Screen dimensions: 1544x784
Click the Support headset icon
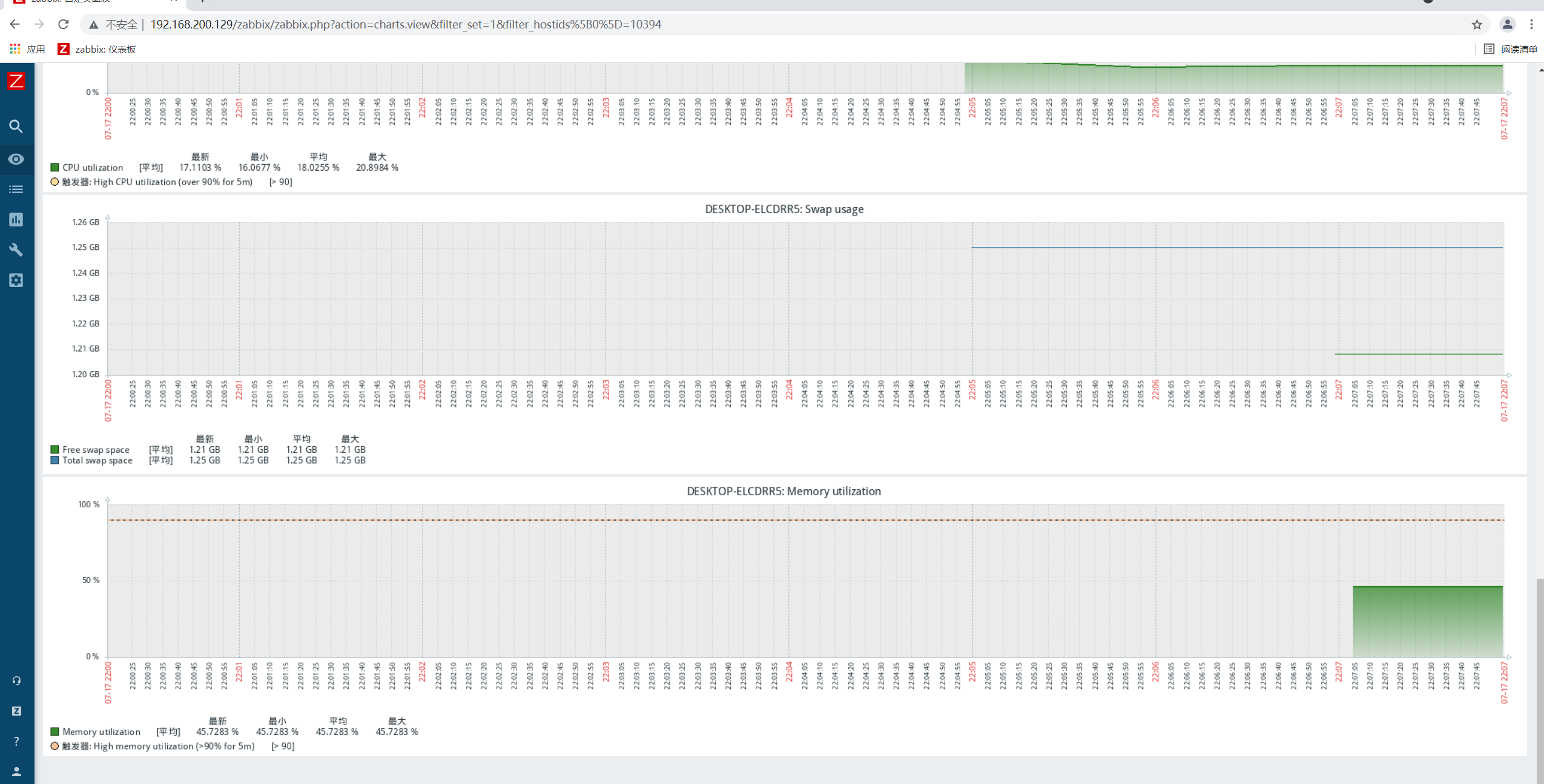[x=16, y=681]
